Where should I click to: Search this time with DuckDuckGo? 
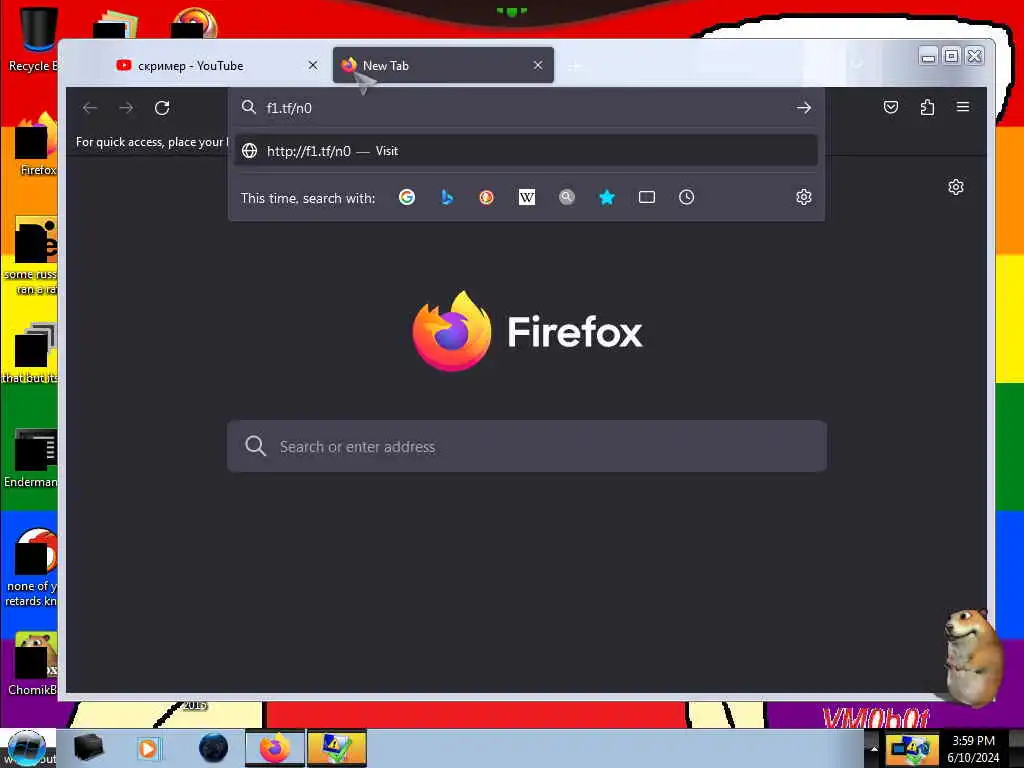(487, 197)
